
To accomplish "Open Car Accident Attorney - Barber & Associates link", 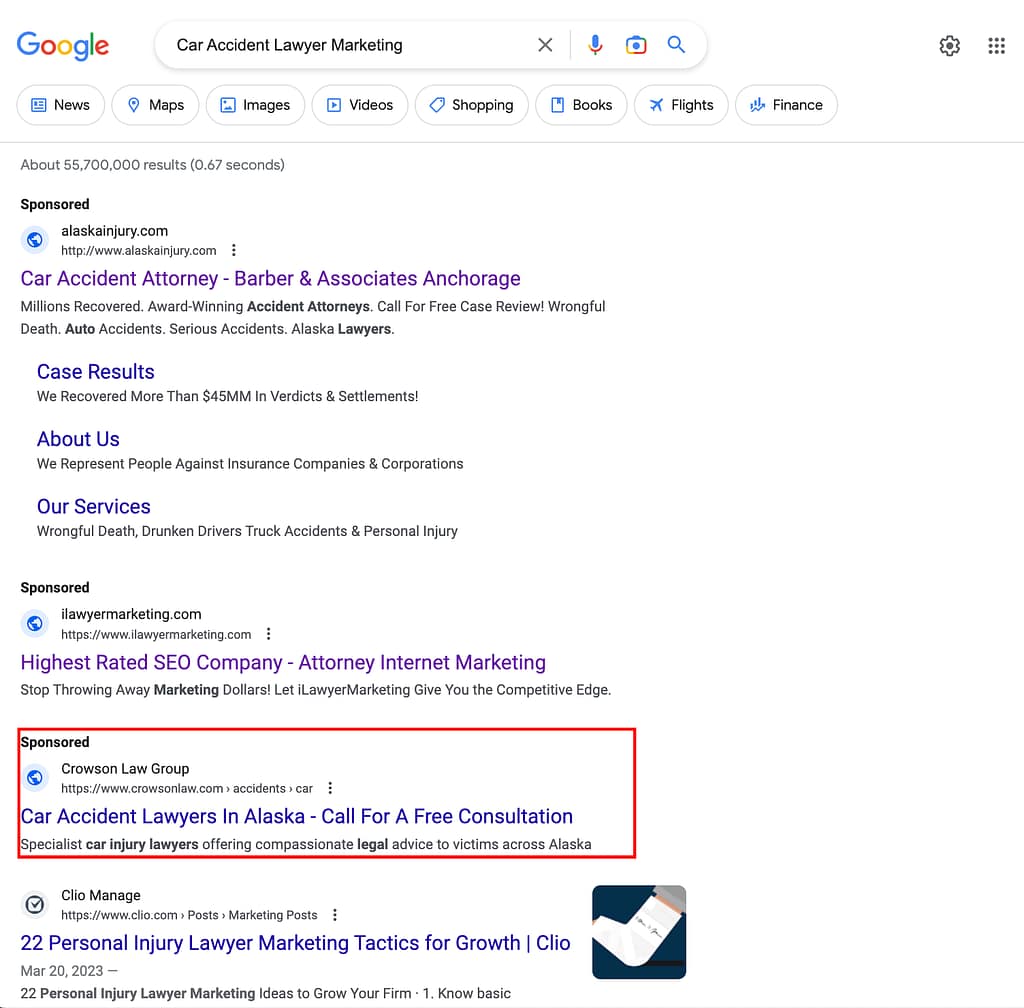I will (x=270, y=278).
